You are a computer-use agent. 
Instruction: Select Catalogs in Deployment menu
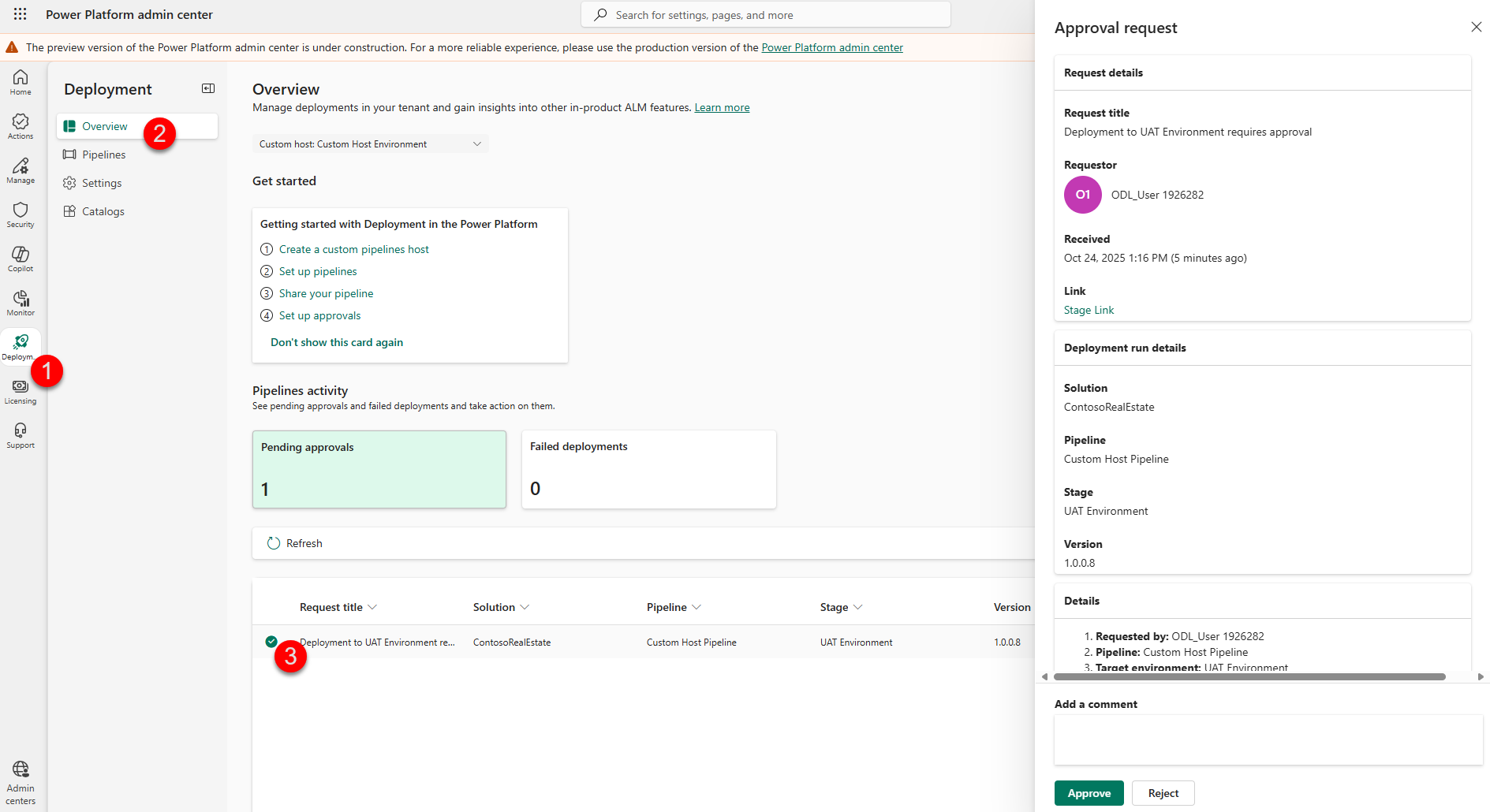[x=103, y=211]
